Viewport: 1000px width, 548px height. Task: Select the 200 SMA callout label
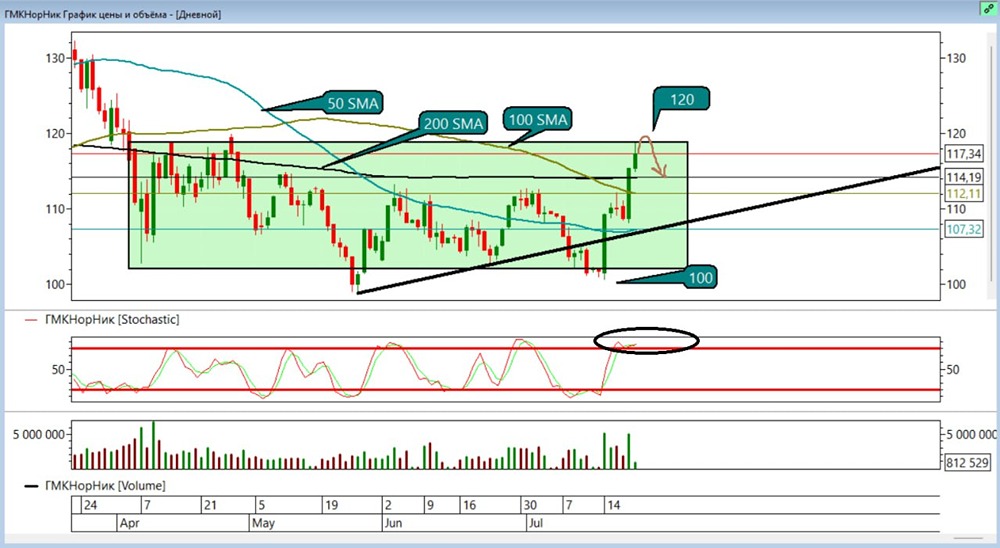(x=453, y=123)
